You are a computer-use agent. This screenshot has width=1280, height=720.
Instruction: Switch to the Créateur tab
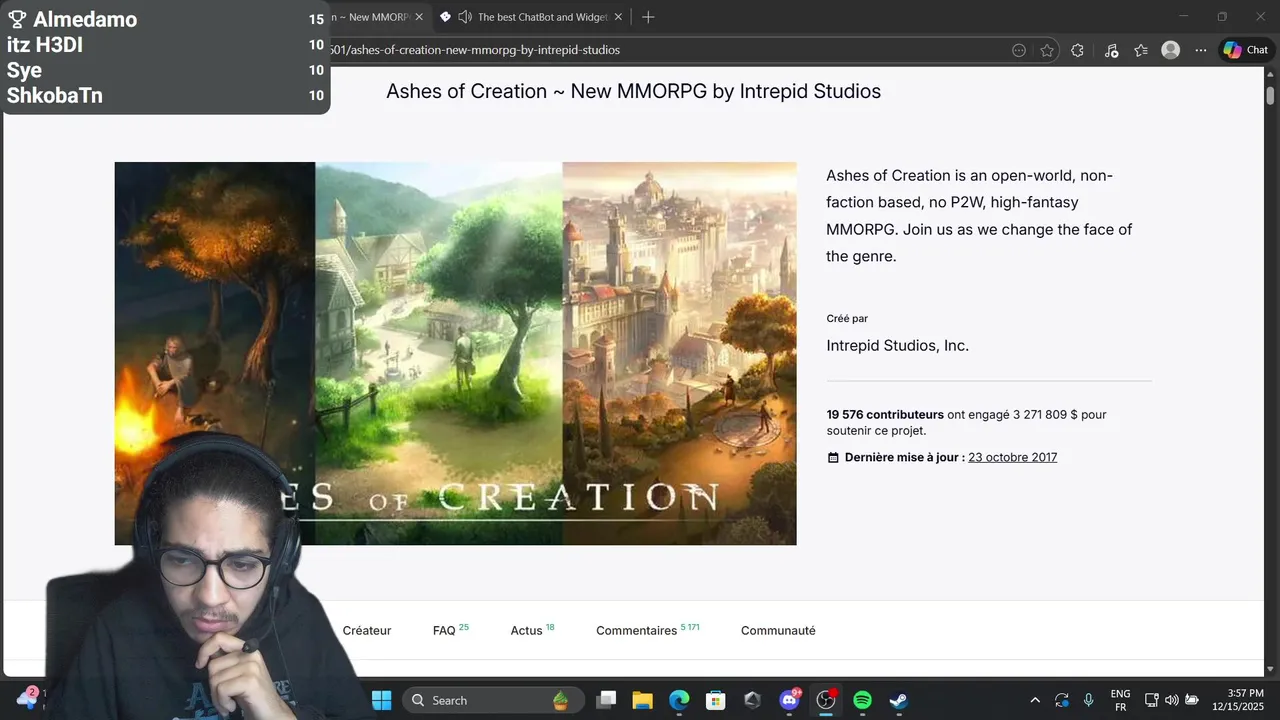(x=367, y=631)
